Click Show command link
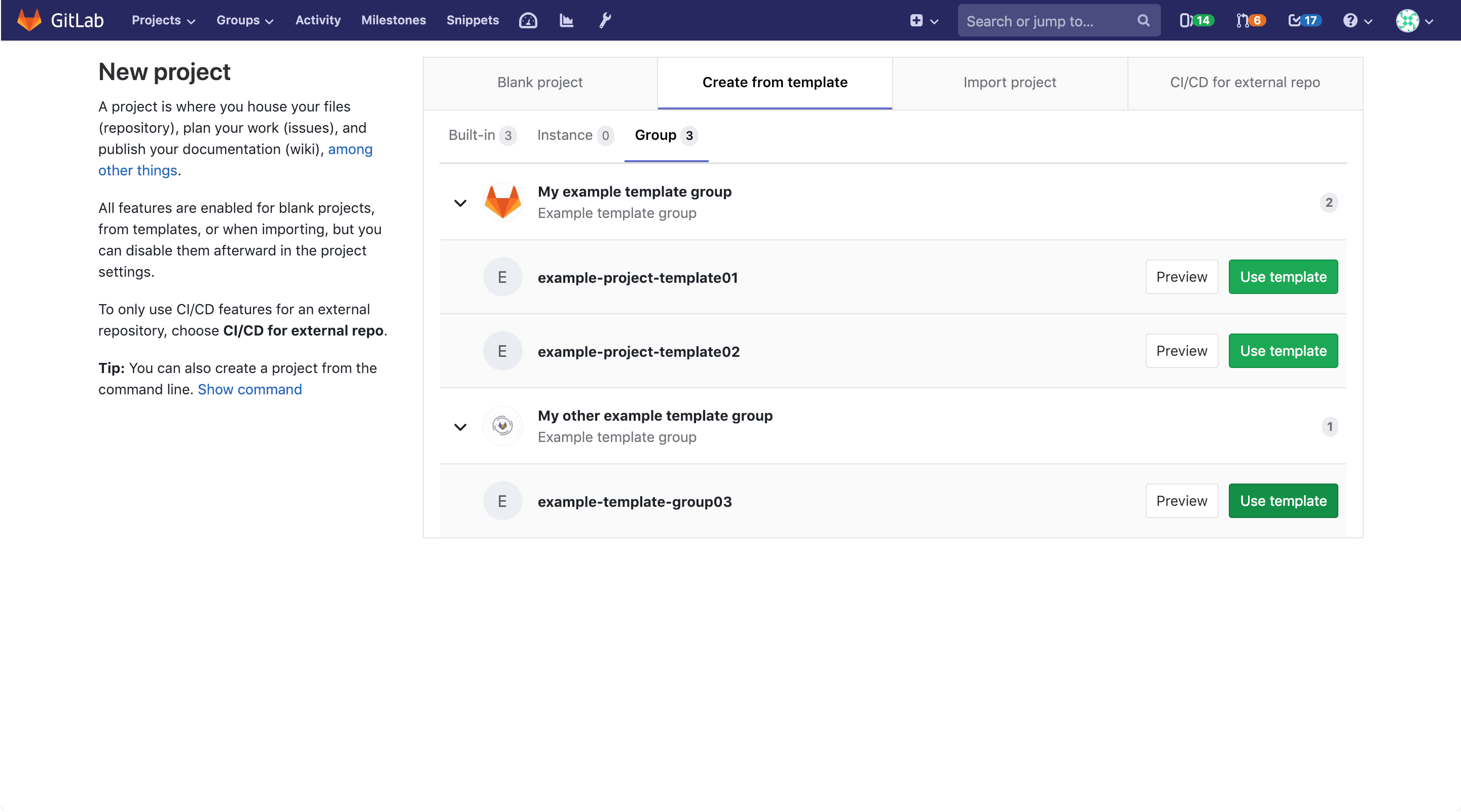1461x812 pixels. (x=249, y=389)
